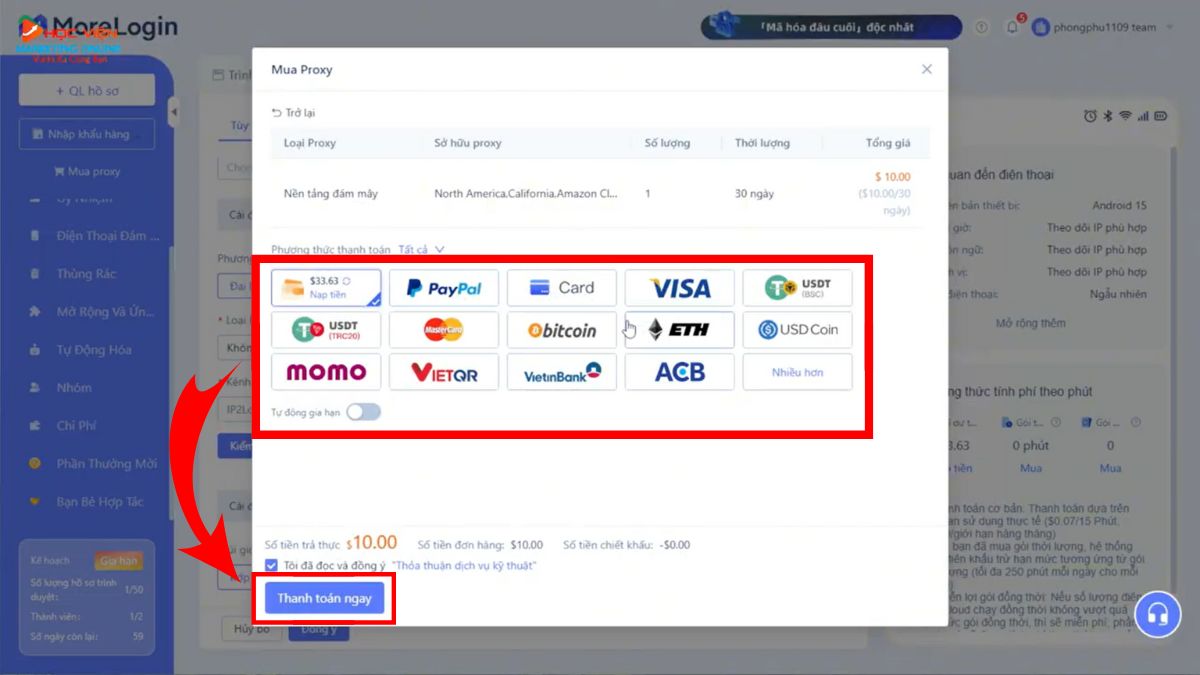
Task: Show more payment methods via Nhiều hơn
Action: tap(797, 372)
